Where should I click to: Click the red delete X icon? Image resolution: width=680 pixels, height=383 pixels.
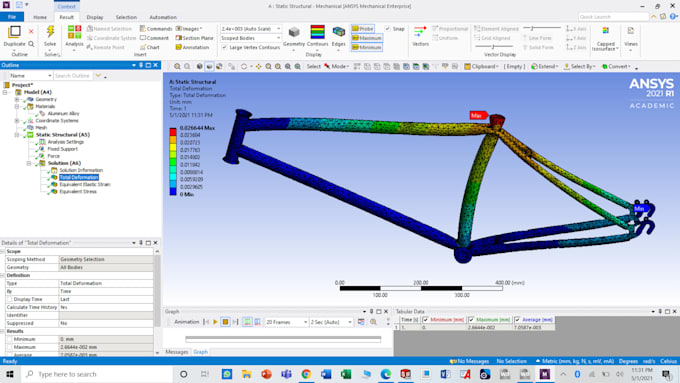31,31
